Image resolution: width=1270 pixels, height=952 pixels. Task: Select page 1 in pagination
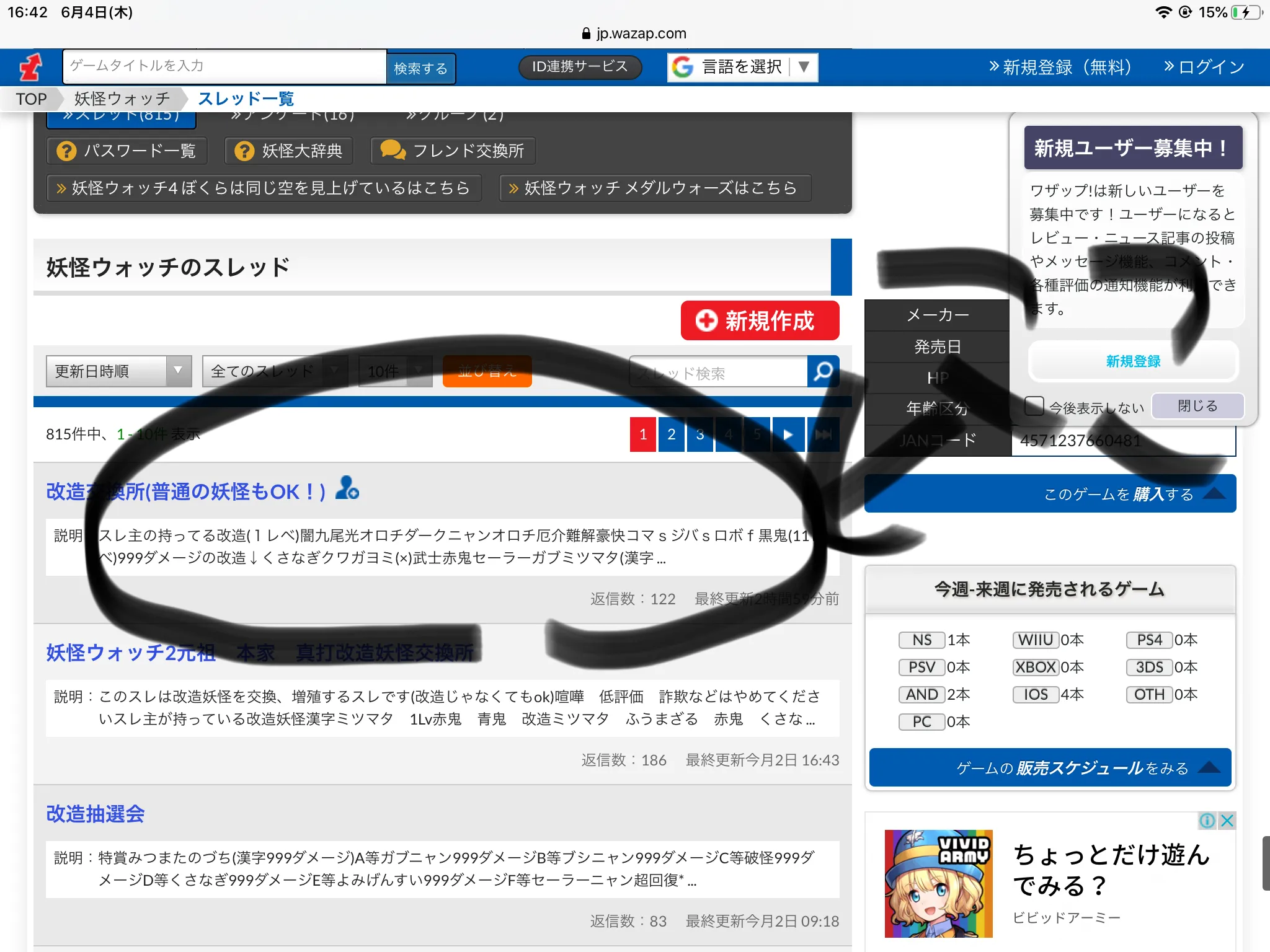coord(643,434)
